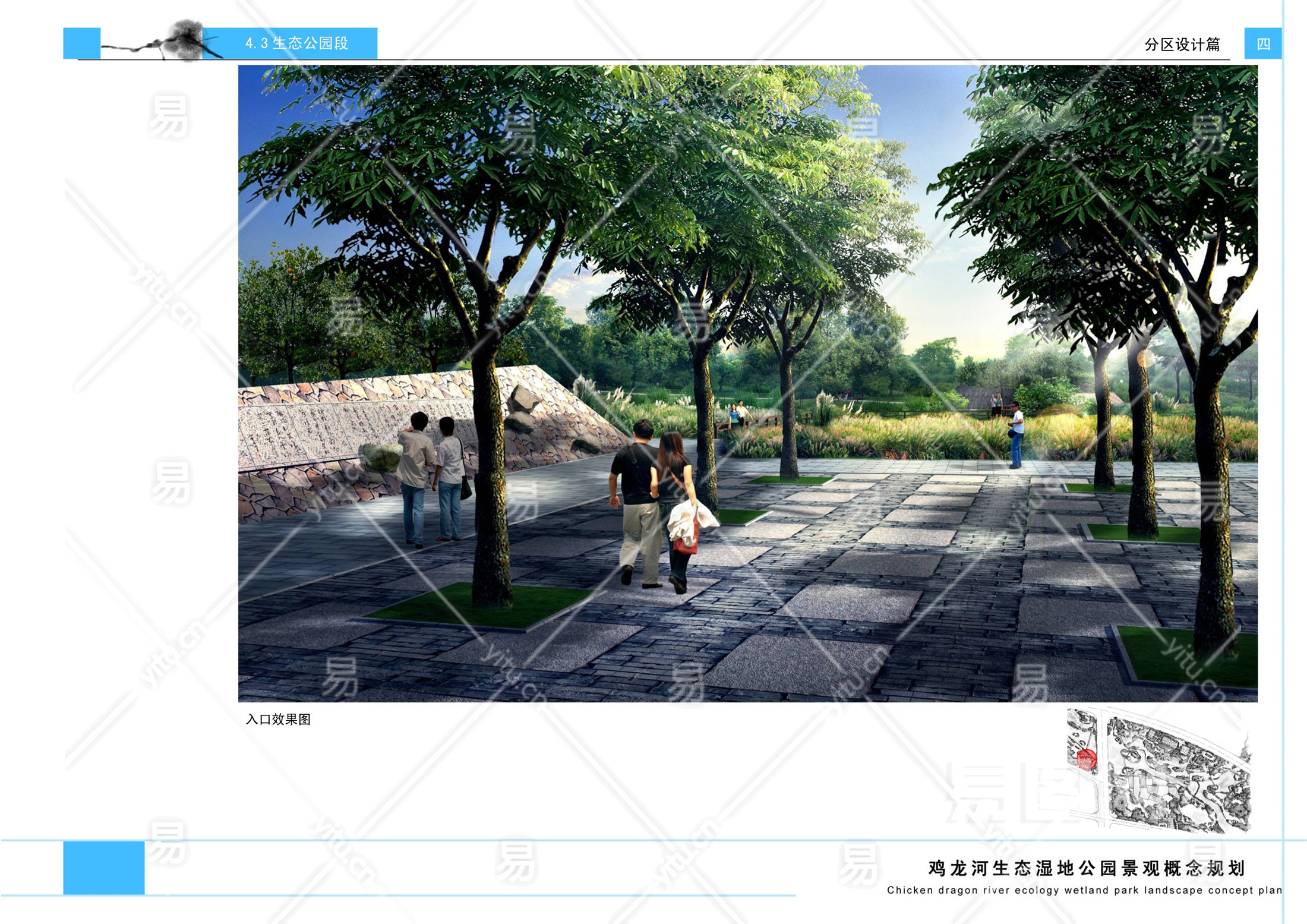Image resolution: width=1307 pixels, height=924 pixels.
Task: Click the Chinese title '鸡龙河生态湿地公园景观概念规划'
Action: point(1086,868)
